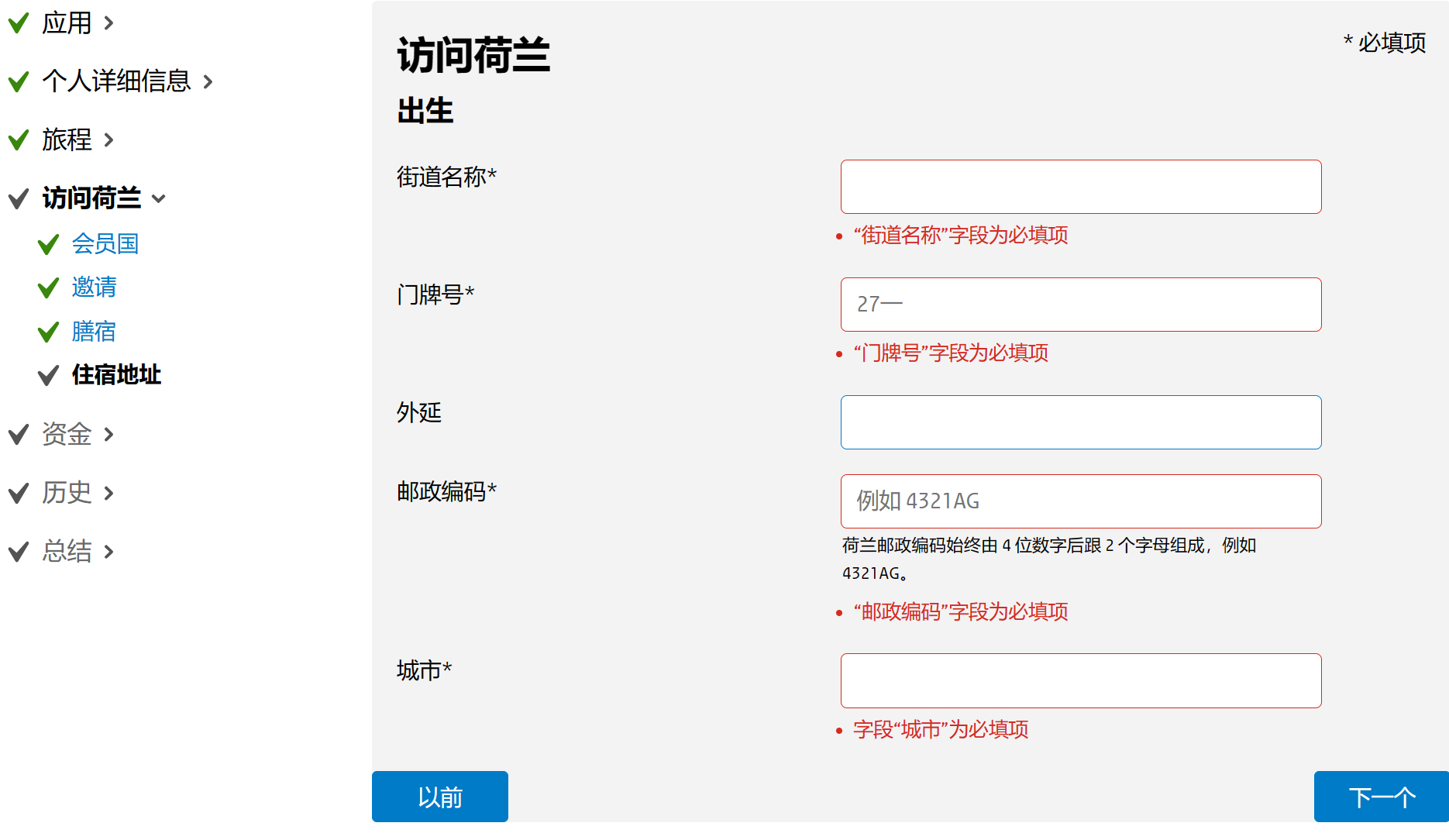This screenshot has height=840, width=1449.
Task: Go to the 邀请 sub-page link
Action: (x=94, y=287)
